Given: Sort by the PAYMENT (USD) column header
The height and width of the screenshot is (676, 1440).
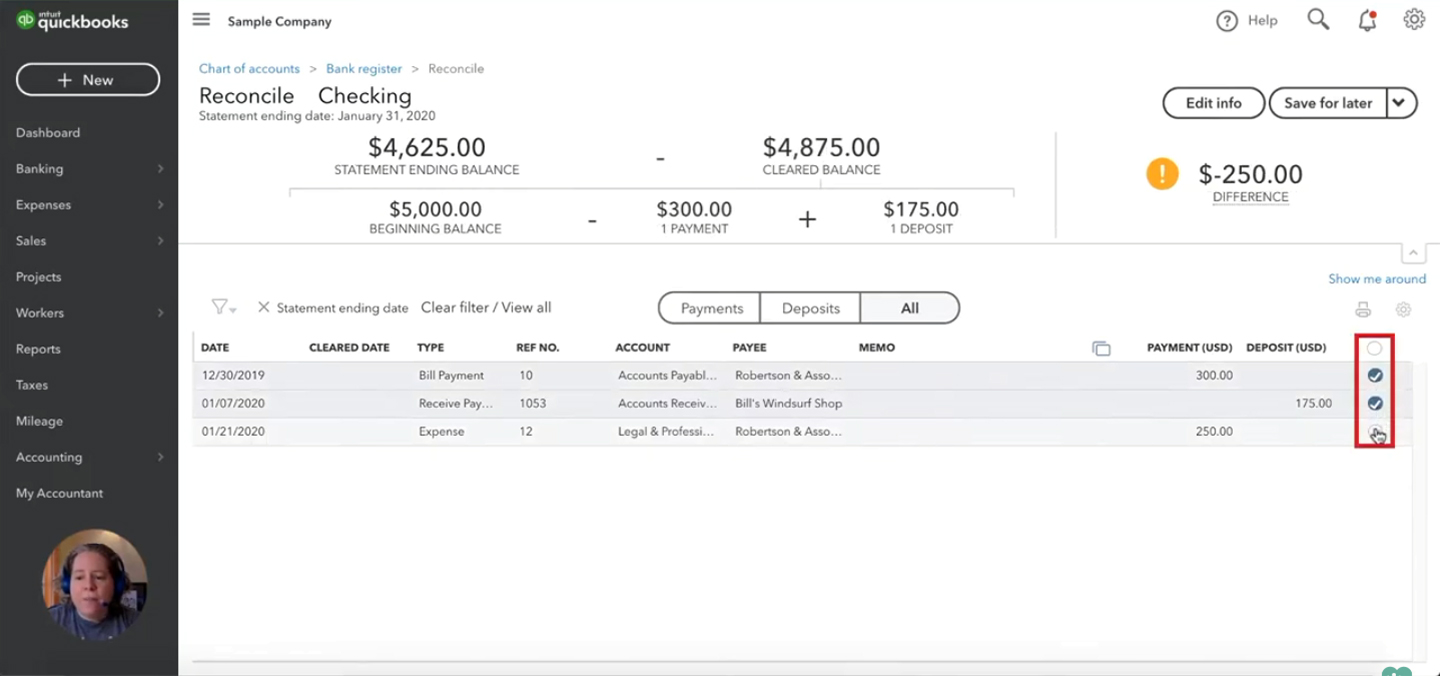Looking at the screenshot, I should (x=1189, y=348).
